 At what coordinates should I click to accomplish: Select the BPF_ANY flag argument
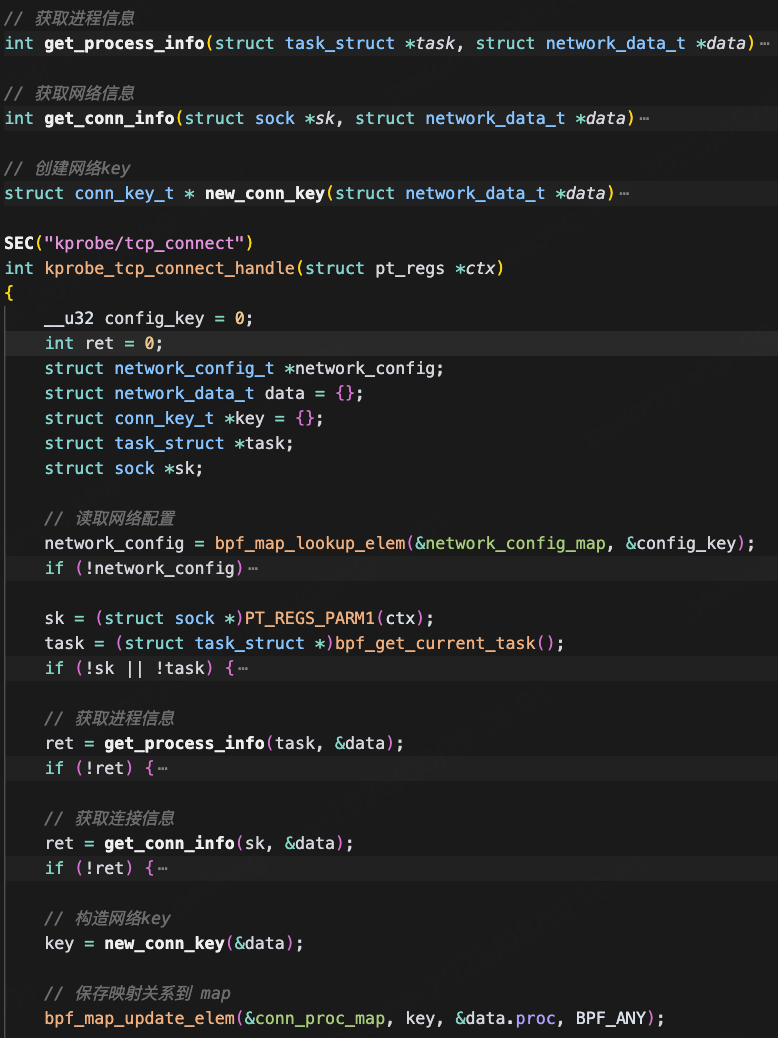click(x=610, y=1018)
